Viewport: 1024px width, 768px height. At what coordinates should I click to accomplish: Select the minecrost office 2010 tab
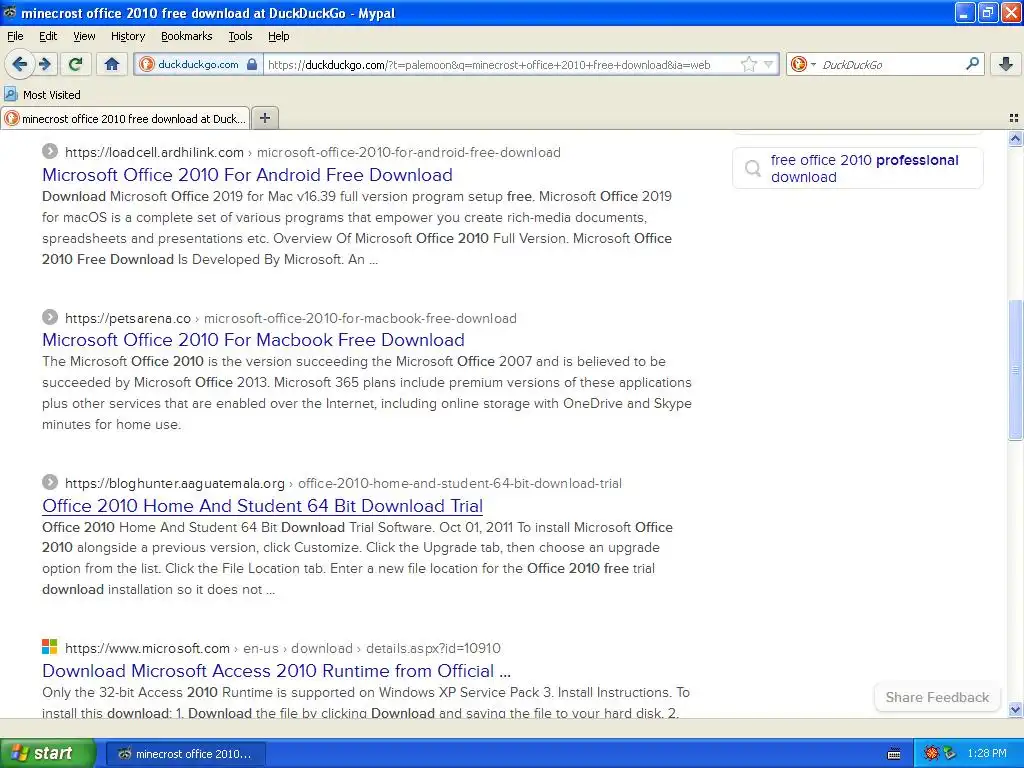point(125,118)
